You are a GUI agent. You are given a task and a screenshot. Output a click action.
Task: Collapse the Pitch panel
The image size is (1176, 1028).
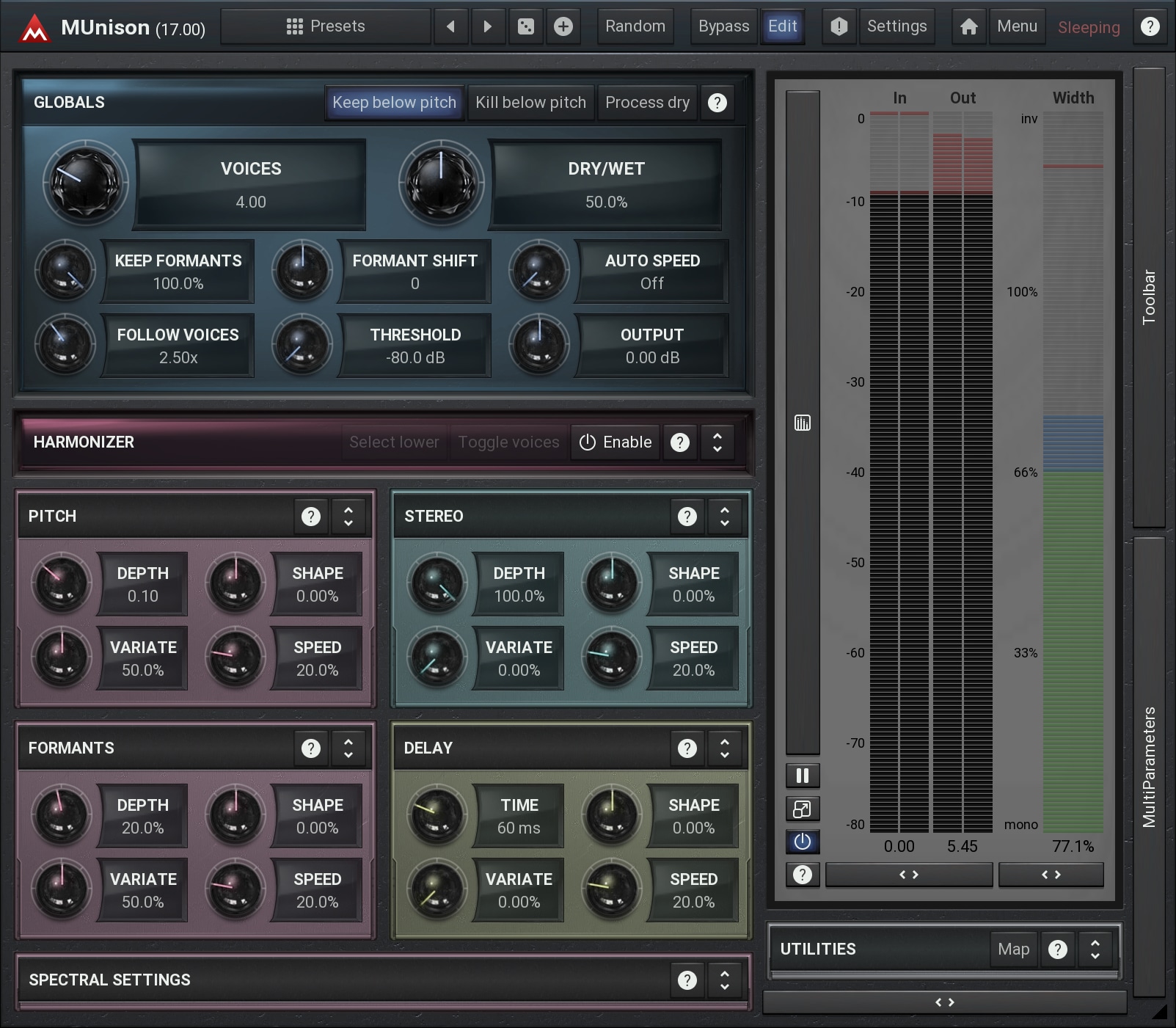[x=348, y=517]
